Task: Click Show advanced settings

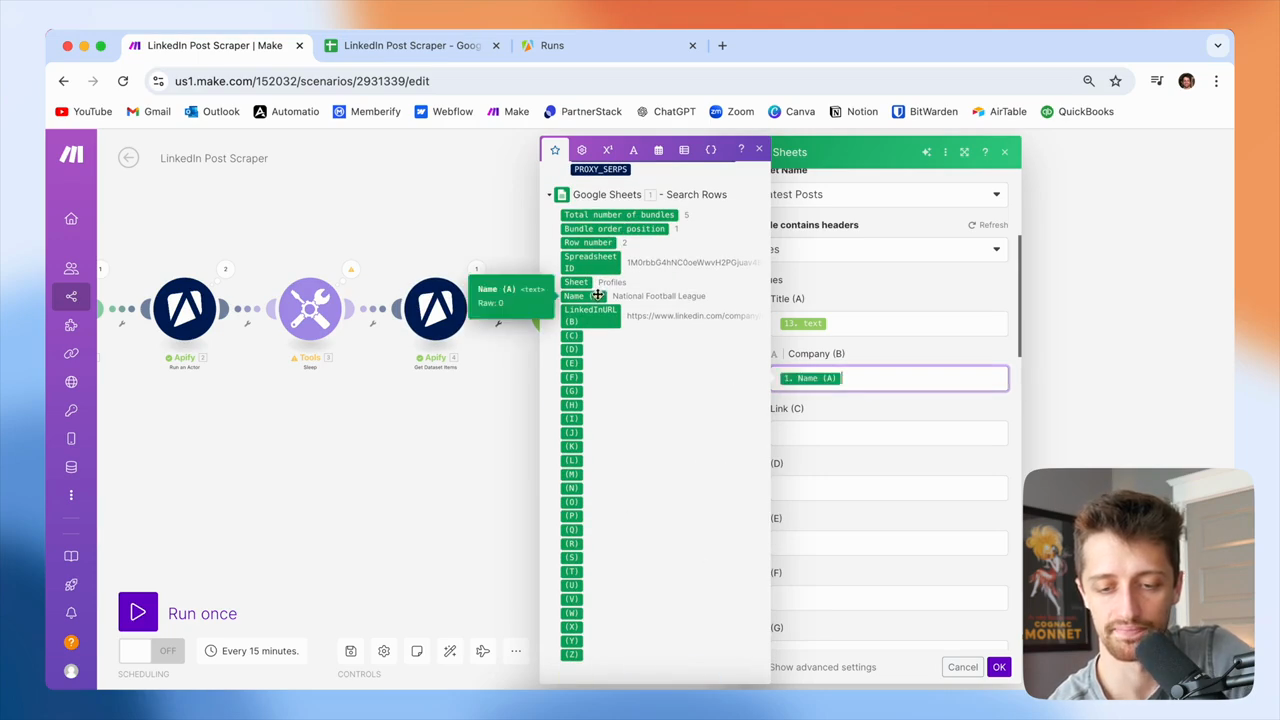Action: click(823, 667)
